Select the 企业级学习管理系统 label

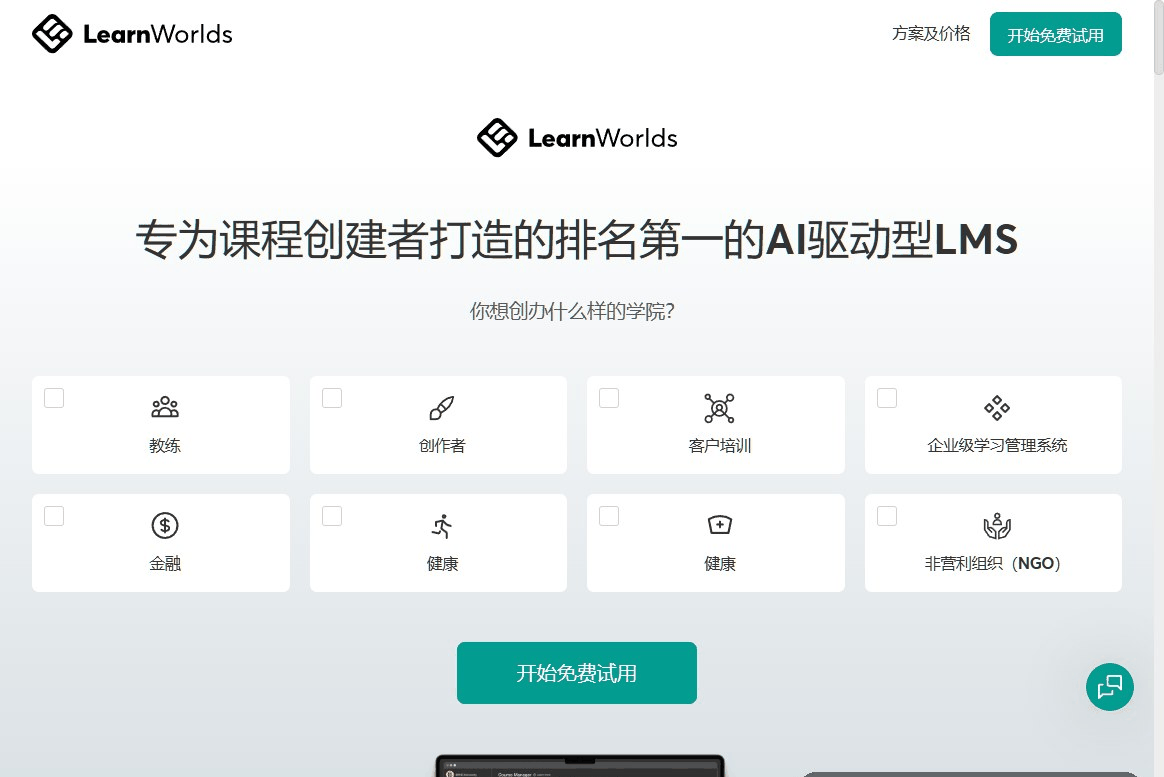click(997, 445)
